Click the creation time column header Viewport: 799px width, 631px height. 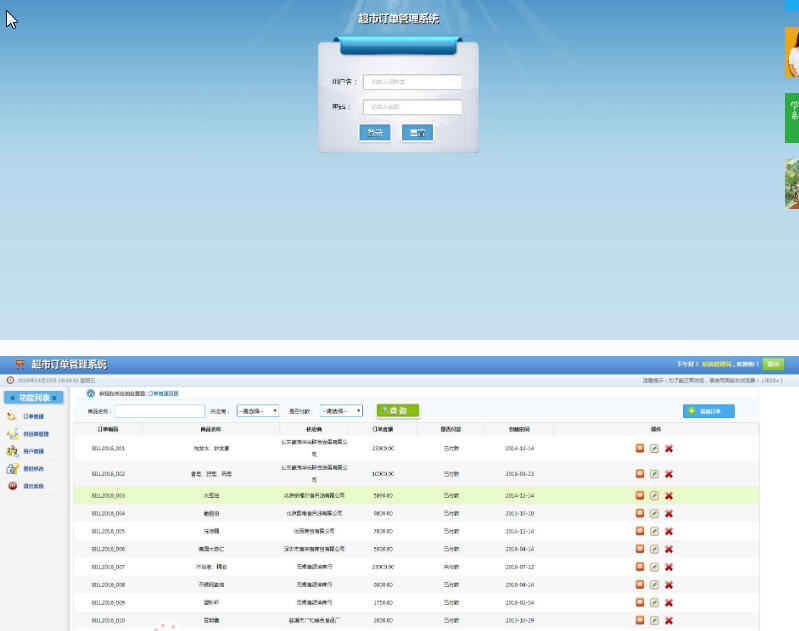[520, 429]
